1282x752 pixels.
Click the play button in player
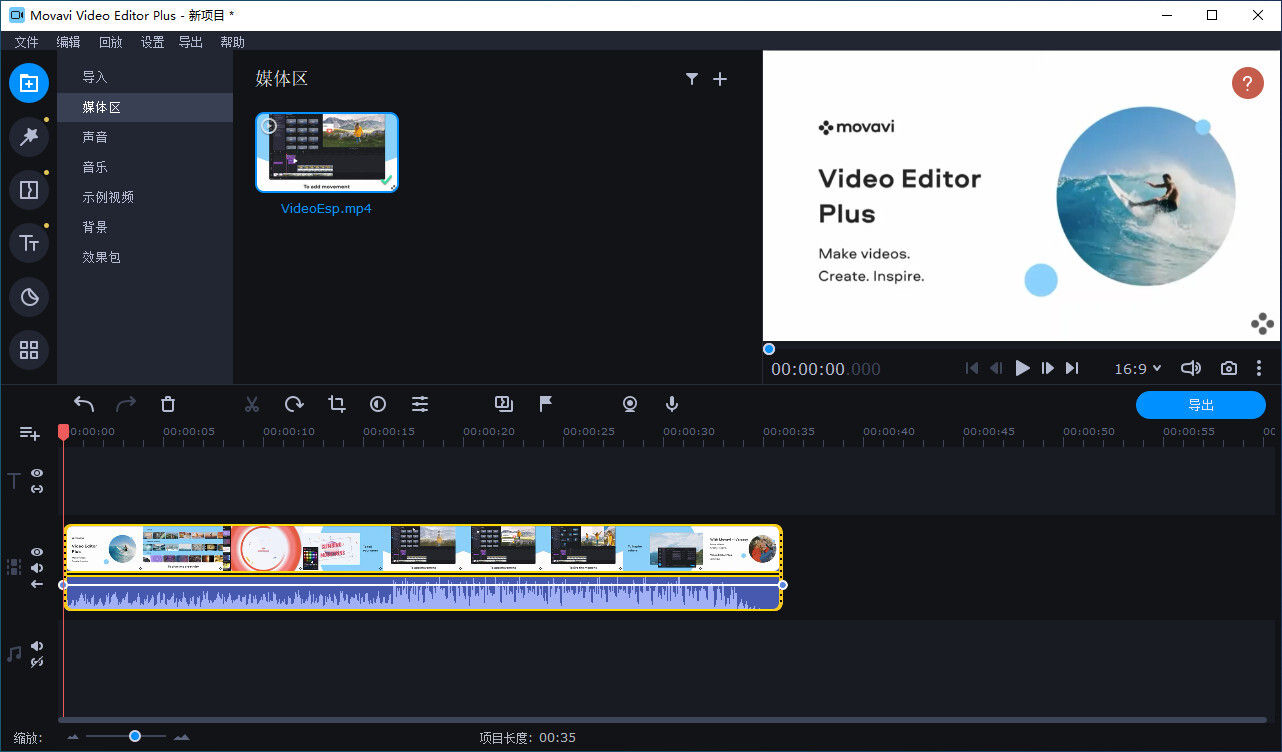[x=1022, y=368]
